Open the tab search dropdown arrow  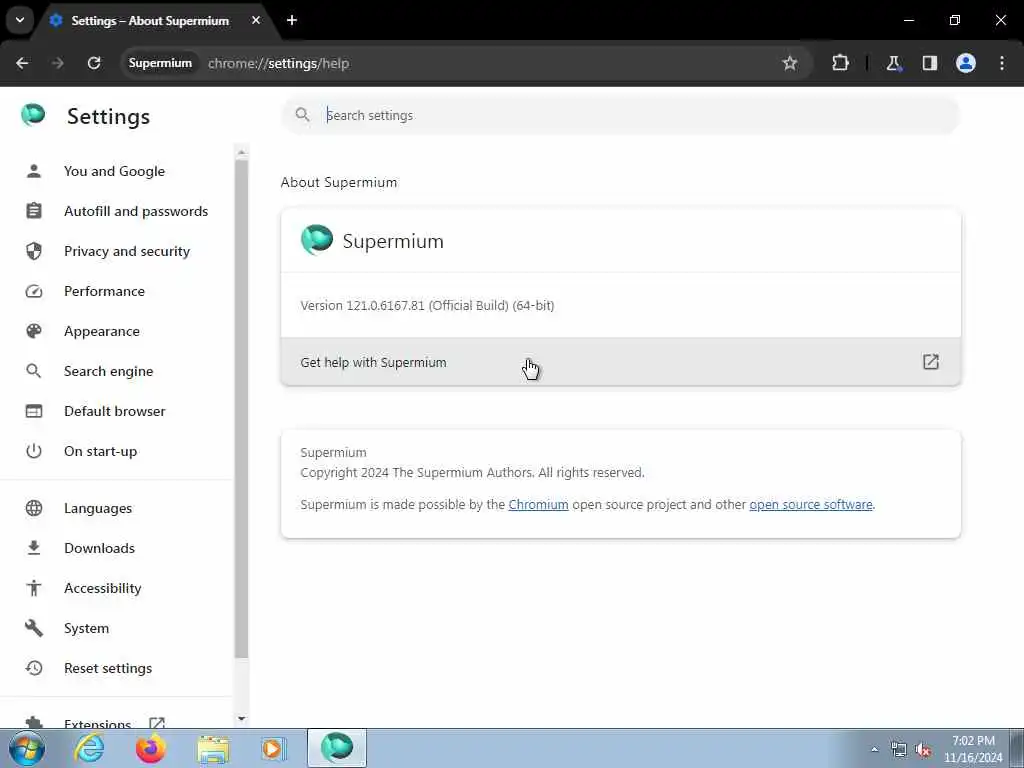20,20
